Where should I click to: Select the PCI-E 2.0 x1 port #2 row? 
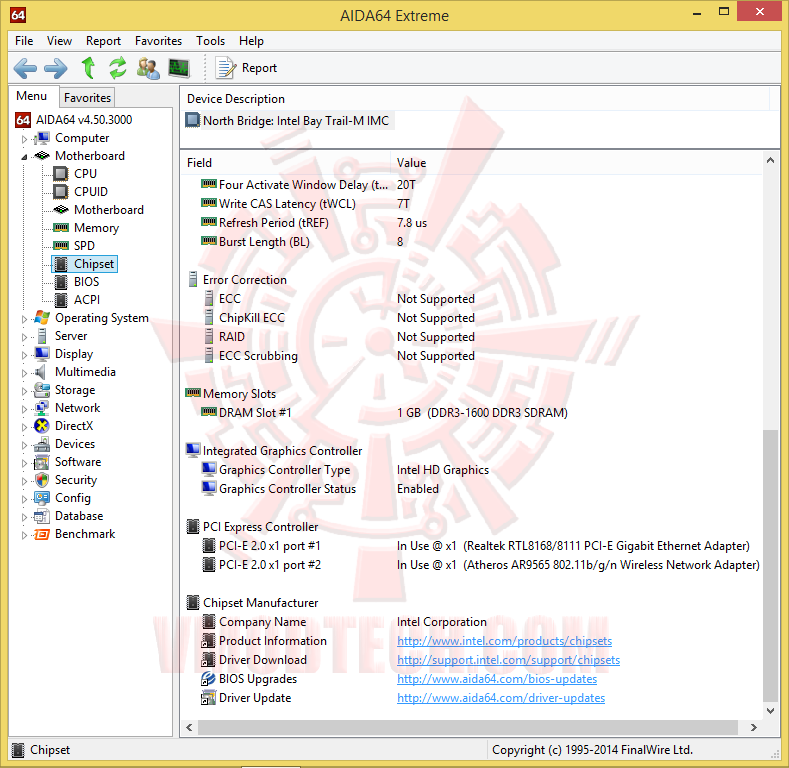(481, 565)
